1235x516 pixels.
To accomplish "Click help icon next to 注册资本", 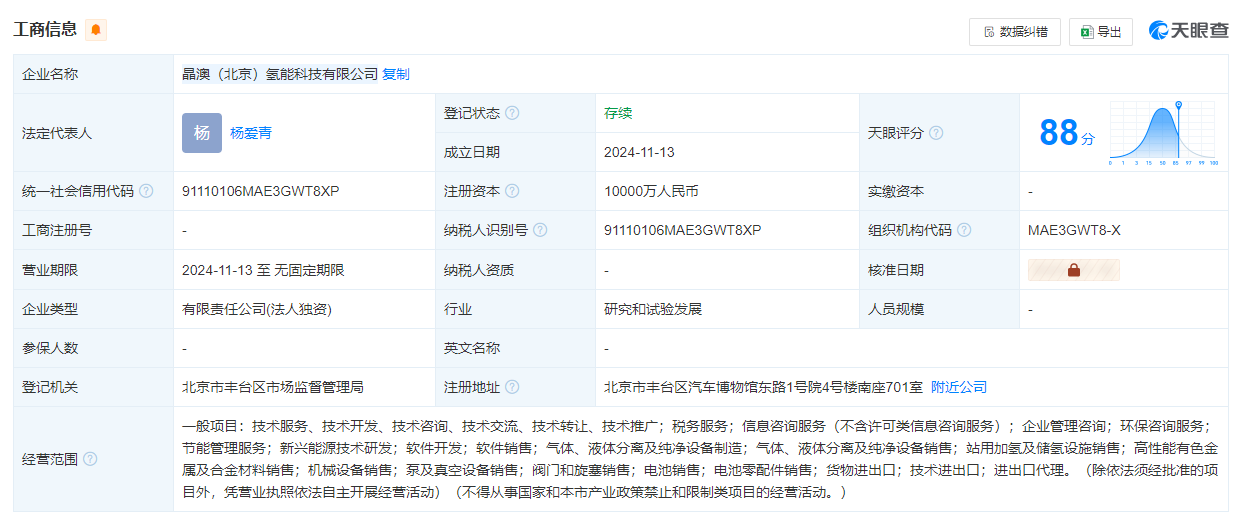I will [x=512, y=191].
